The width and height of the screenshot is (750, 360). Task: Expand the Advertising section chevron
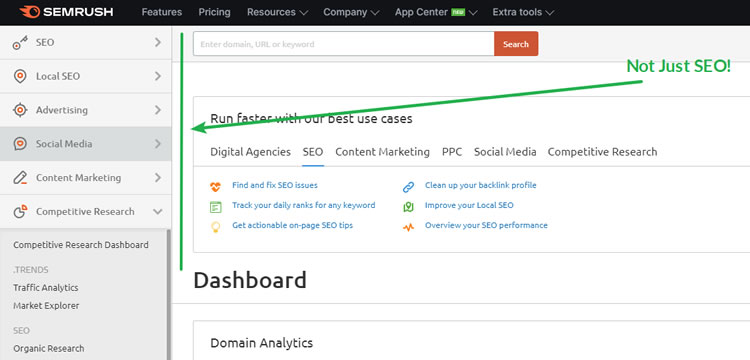158,110
